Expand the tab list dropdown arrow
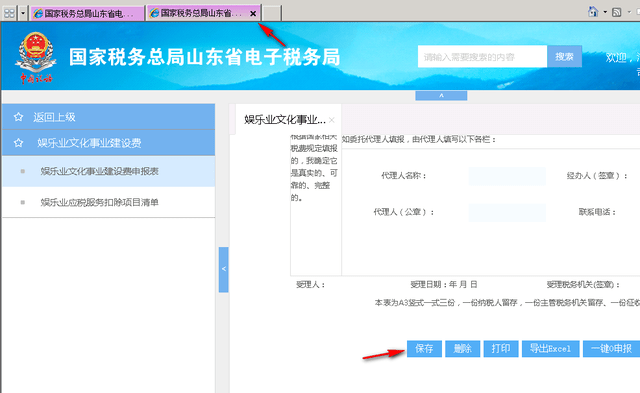 [23, 13]
